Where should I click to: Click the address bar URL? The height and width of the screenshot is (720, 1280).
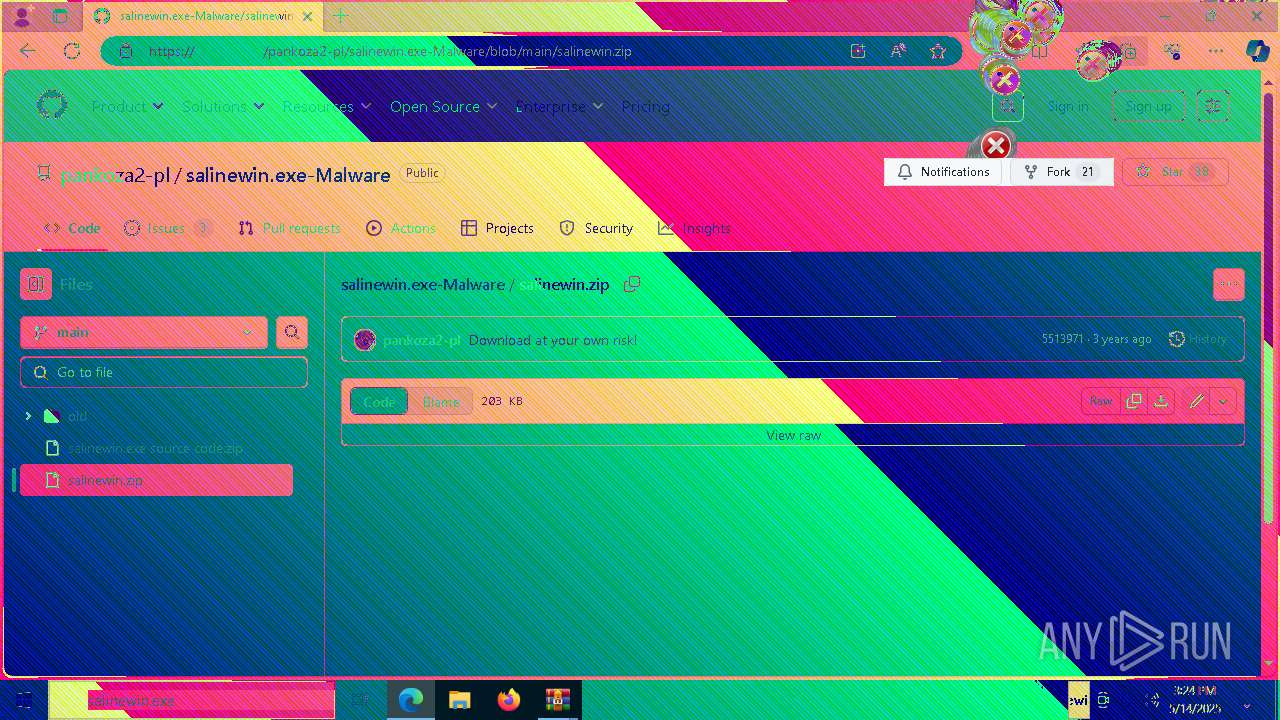pyautogui.click(x=390, y=51)
